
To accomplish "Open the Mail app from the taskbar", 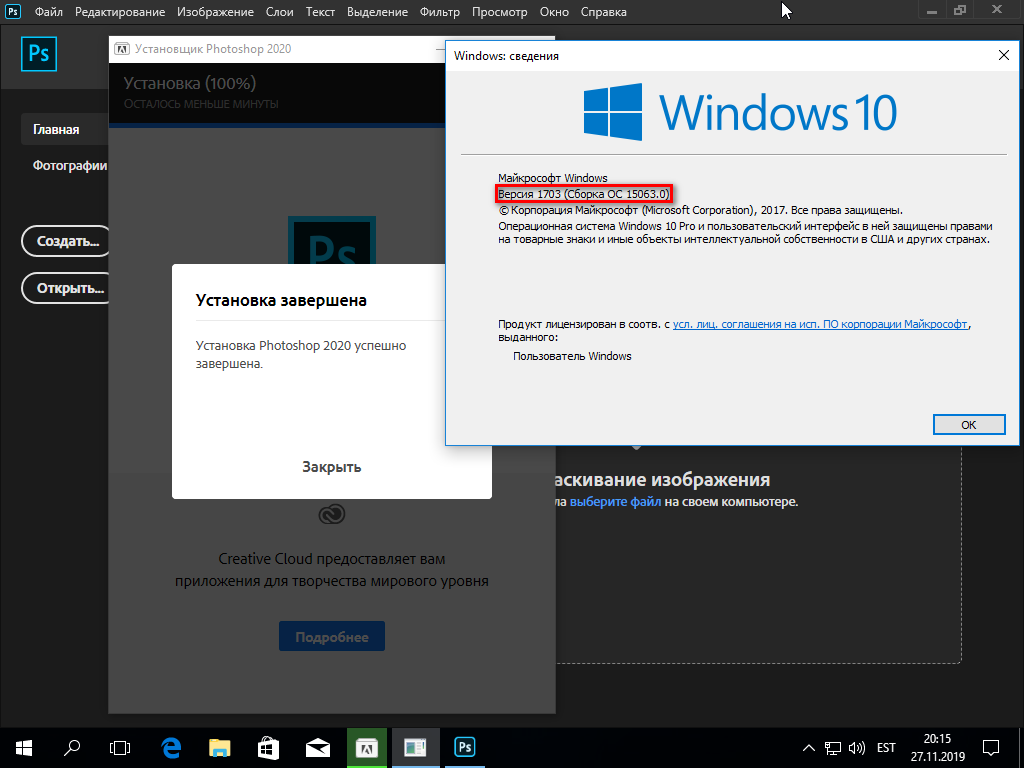I will click(318, 747).
